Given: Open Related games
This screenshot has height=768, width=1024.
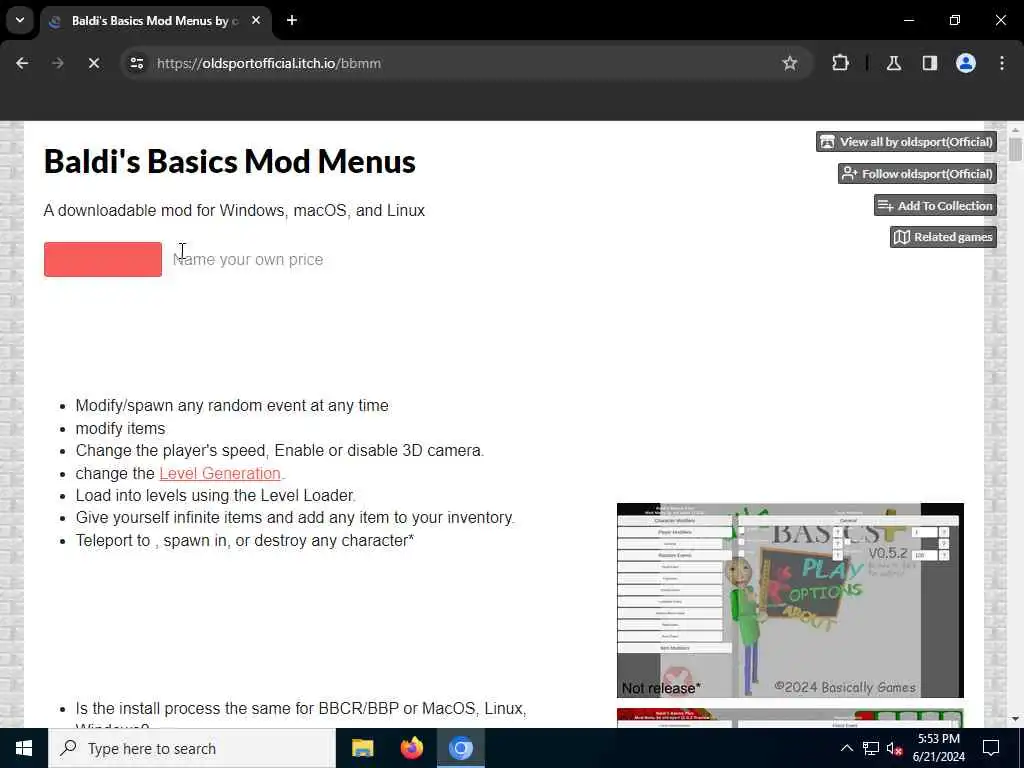Looking at the screenshot, I should pos(943,237).
